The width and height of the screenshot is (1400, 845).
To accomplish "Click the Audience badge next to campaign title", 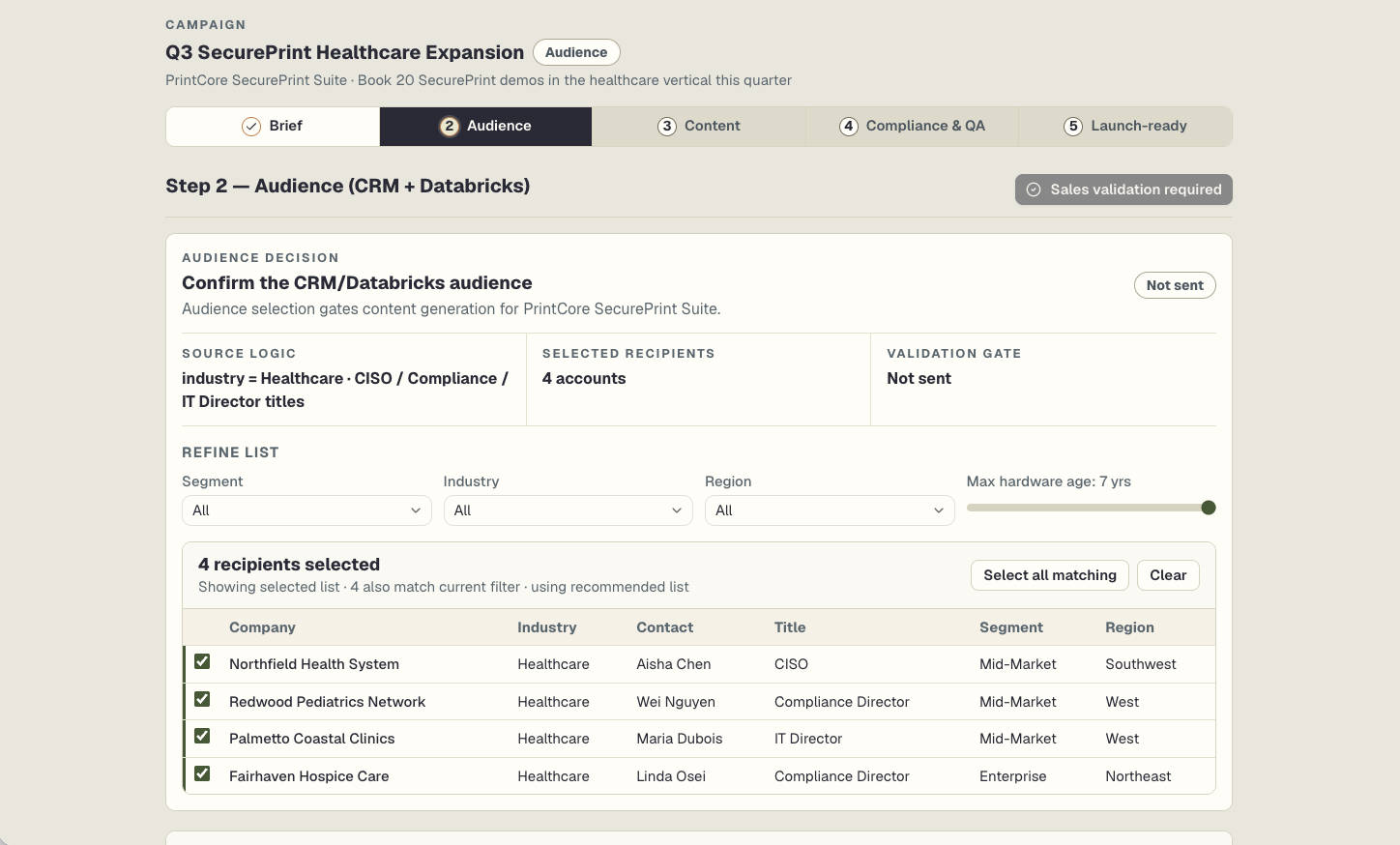I will click(576, 52).
